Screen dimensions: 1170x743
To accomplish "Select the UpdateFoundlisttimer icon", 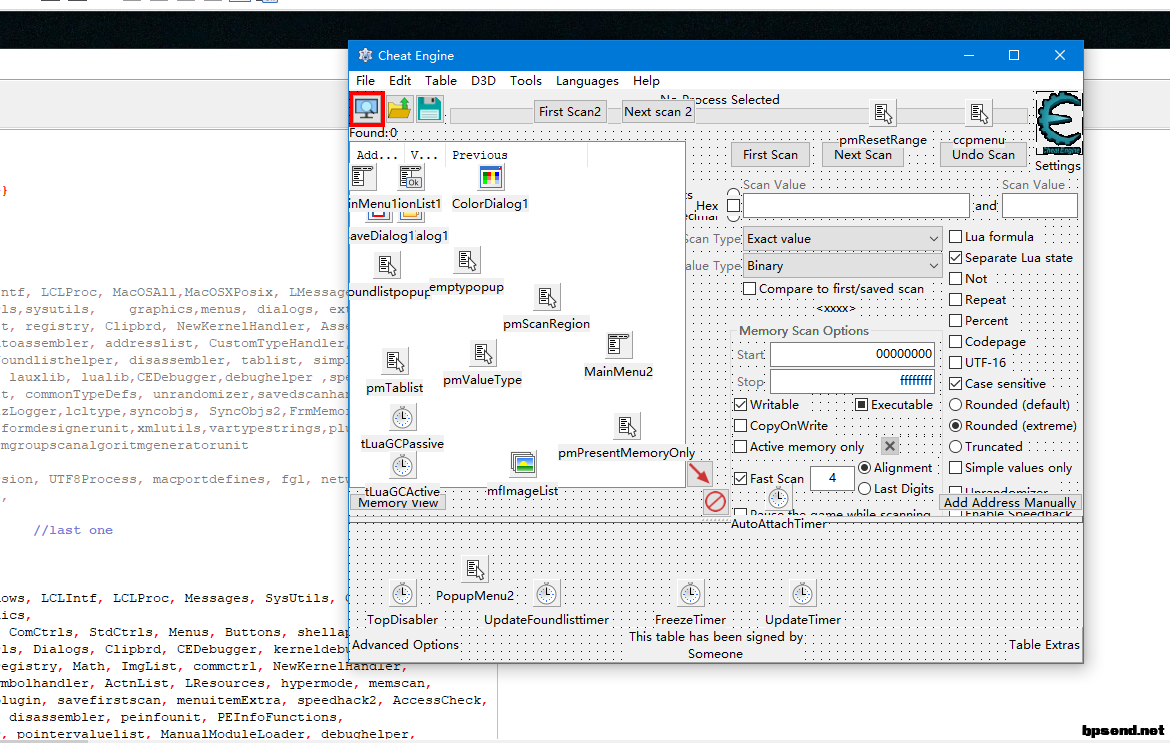I will pos(546,595).
